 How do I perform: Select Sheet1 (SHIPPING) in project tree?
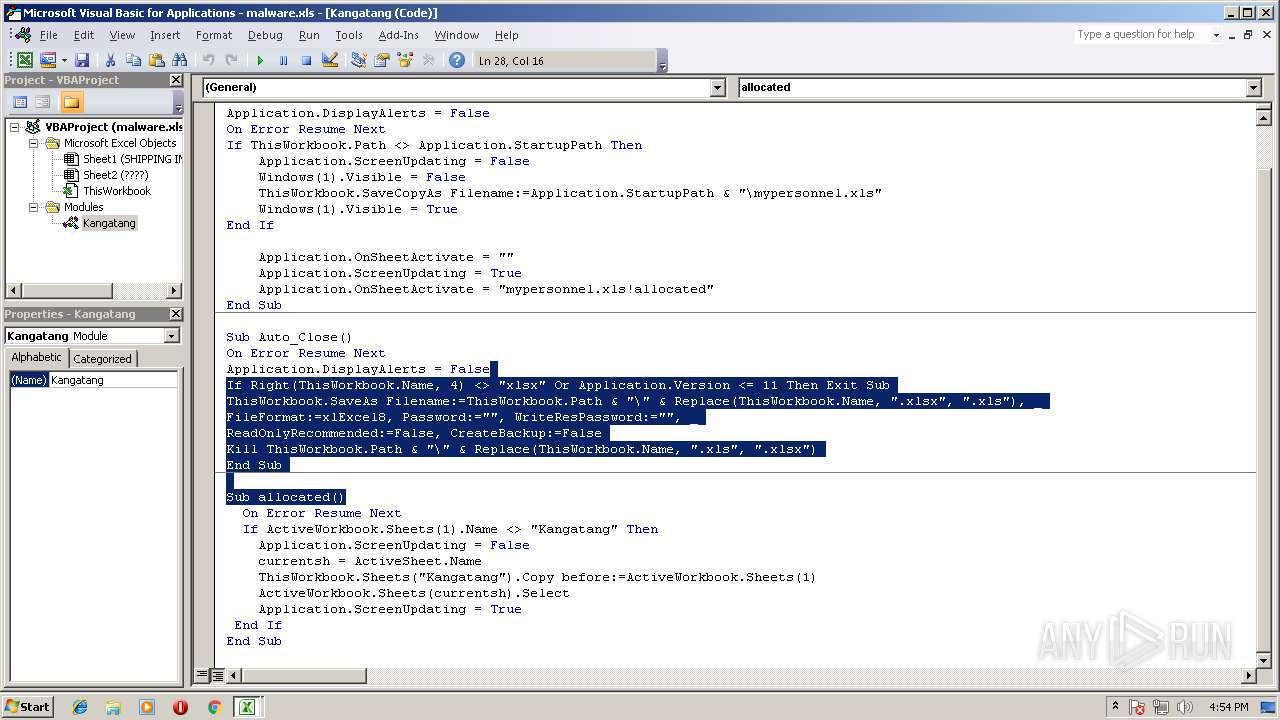tap(132, 159)
